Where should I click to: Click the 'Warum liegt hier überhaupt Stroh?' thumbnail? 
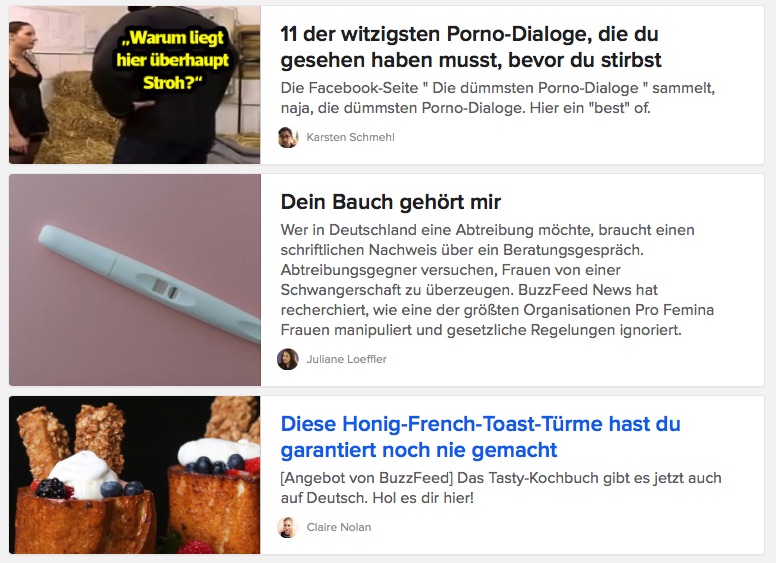pyautogui.click(x=135, y=85)
